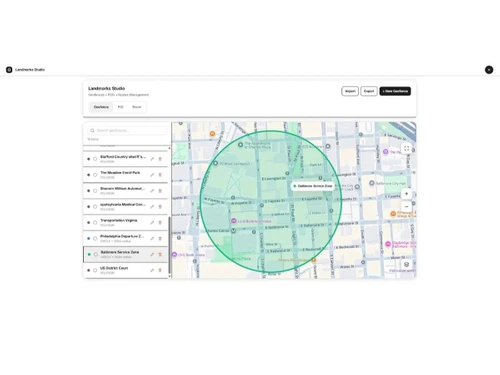Click the geofence list scrollbar thumb
The image size is (500, 375).
[169, 245]
